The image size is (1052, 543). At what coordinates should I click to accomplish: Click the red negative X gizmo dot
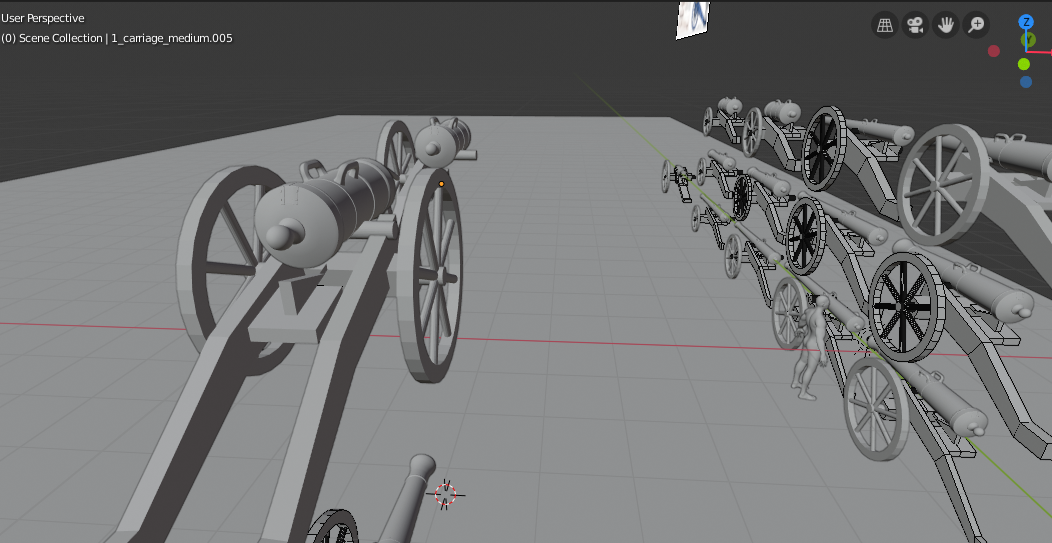click(x=994, y=51)
